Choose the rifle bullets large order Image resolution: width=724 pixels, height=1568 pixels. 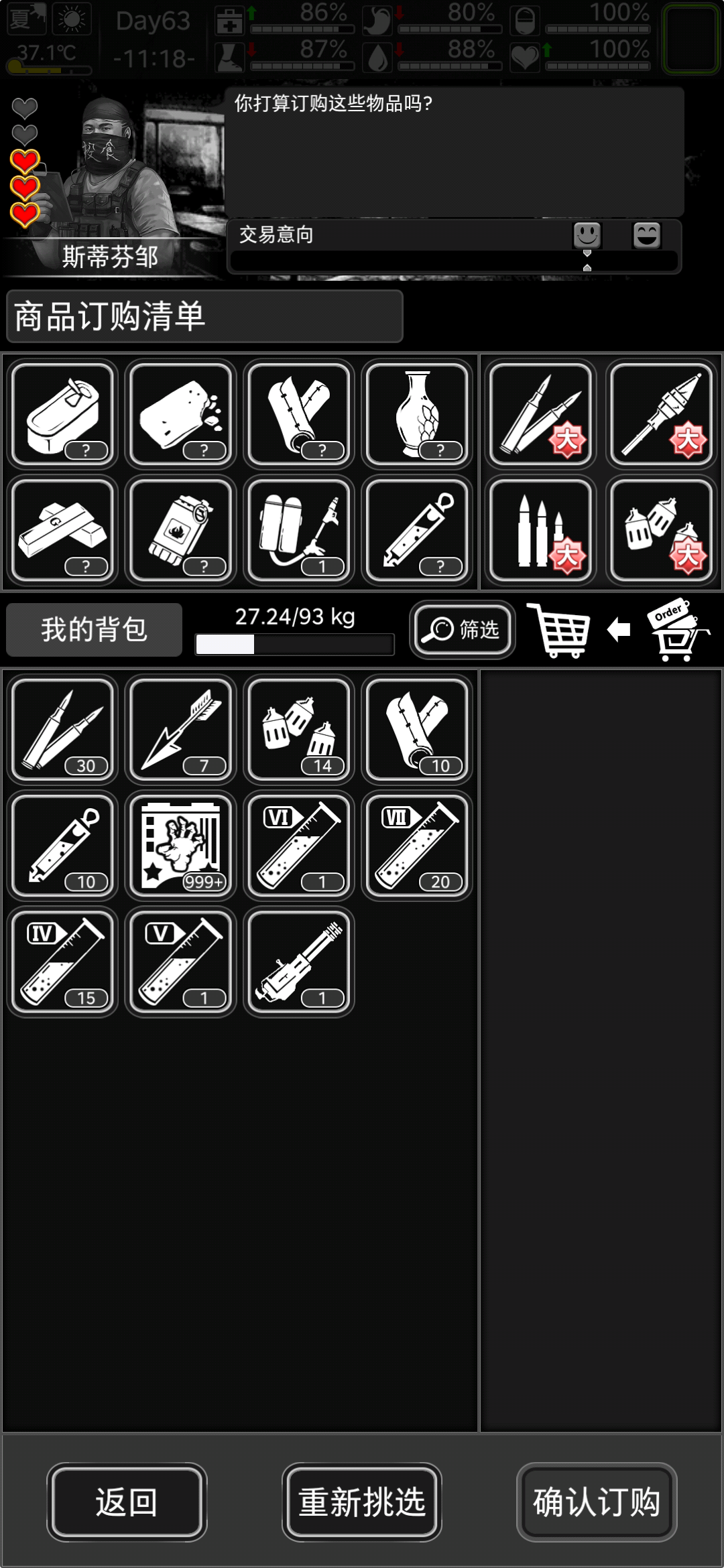[542, 530]
